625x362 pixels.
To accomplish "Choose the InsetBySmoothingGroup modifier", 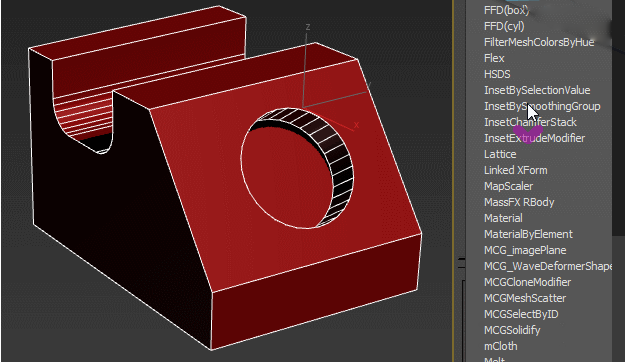I will tap(542, 106).
